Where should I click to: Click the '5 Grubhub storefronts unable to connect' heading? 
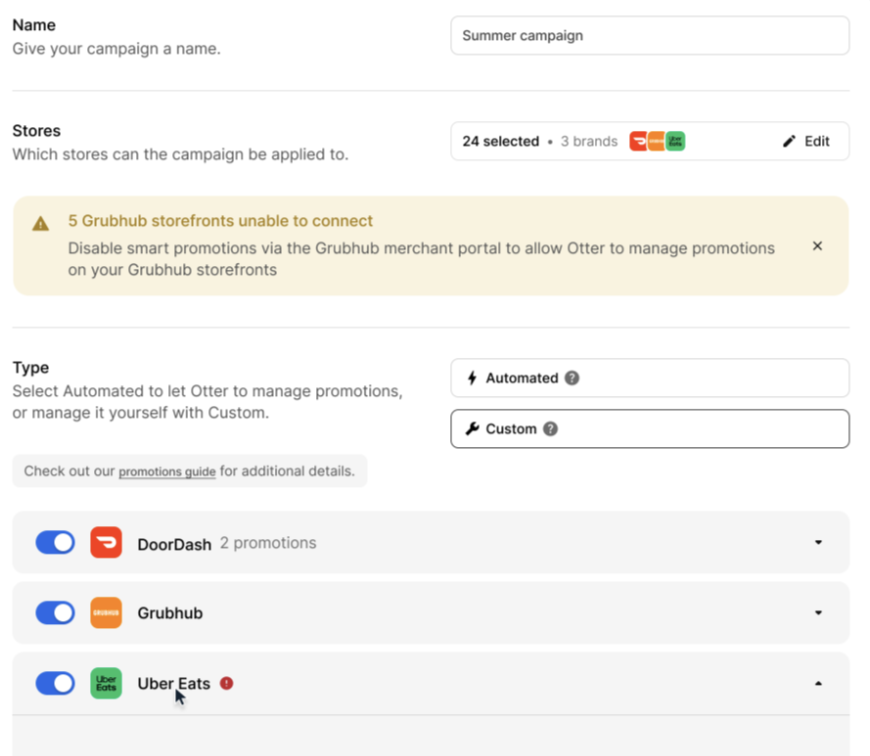click(x=220, y=221)
